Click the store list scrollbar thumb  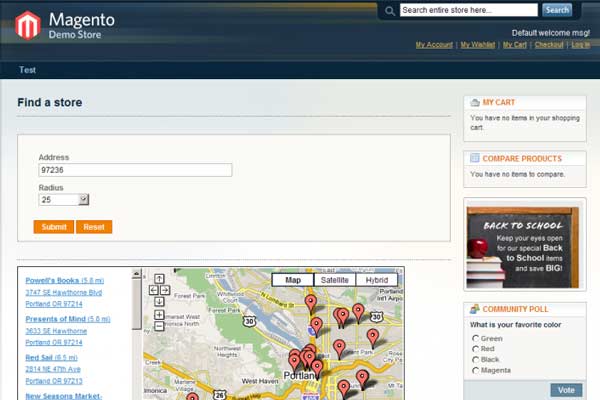(136, 304)
